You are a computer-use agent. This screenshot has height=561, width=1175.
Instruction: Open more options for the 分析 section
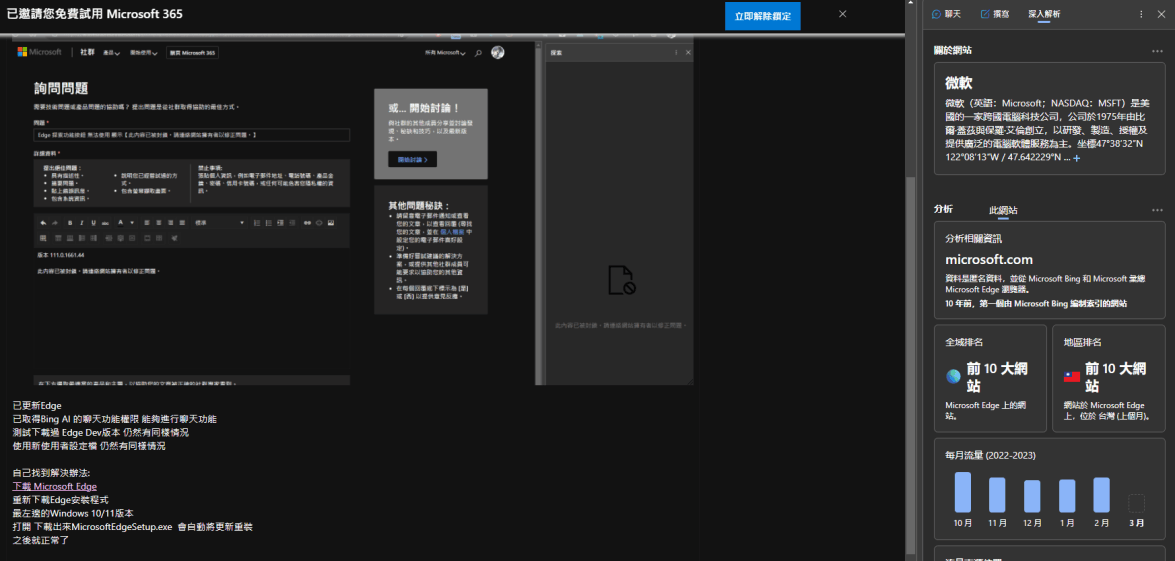click(x=1158, y=210)
